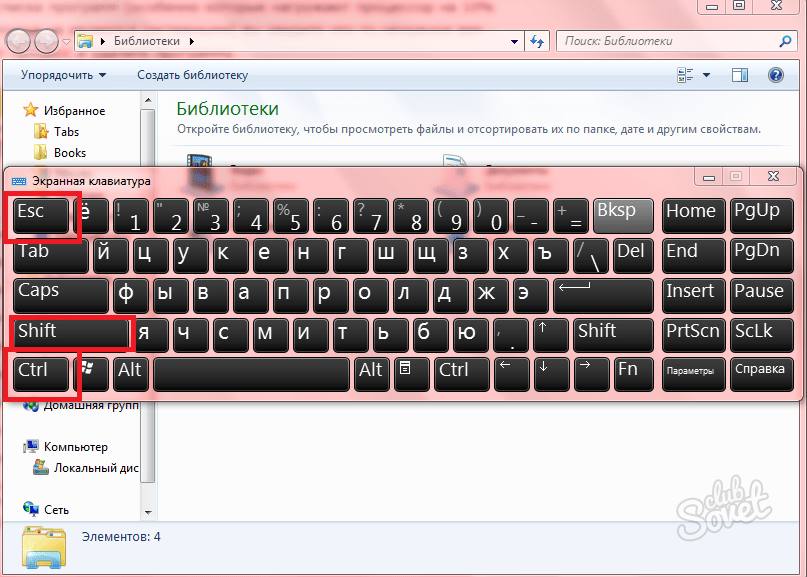Click the Insert key
This screenshot has height=577, width=807.
click(x=693, y=296)
